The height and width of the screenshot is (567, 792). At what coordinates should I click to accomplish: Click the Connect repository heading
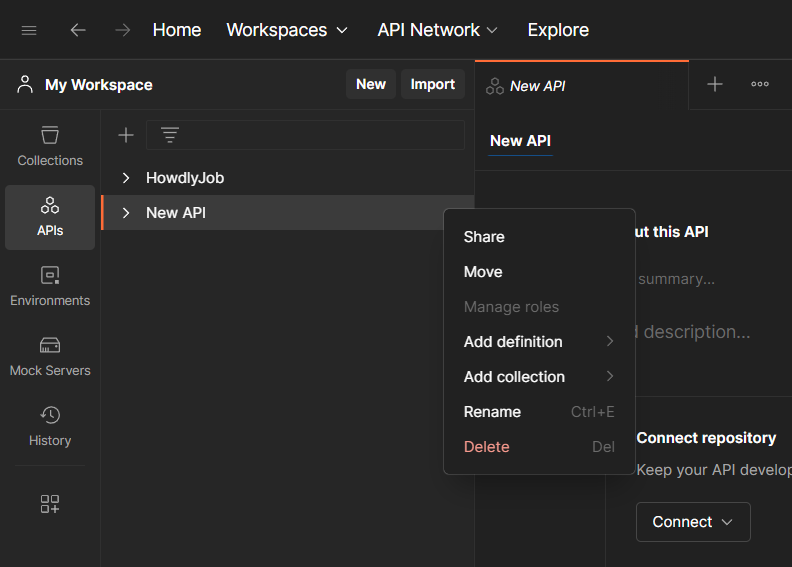click(706, 438)
